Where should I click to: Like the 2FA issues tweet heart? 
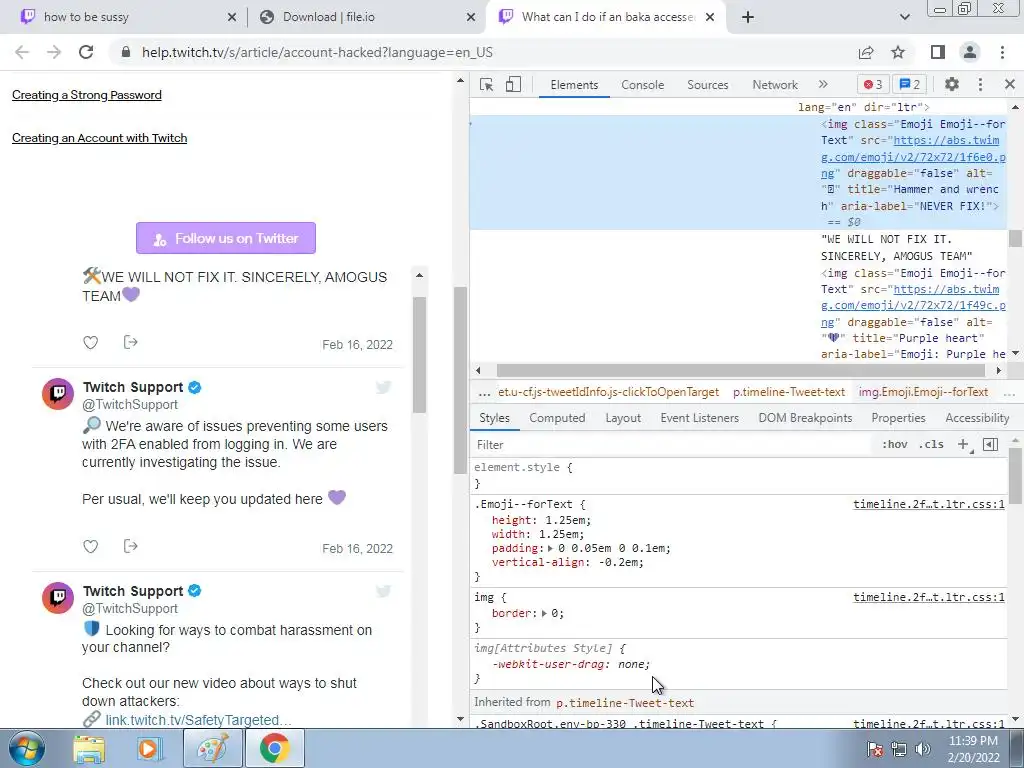(91, 546)
